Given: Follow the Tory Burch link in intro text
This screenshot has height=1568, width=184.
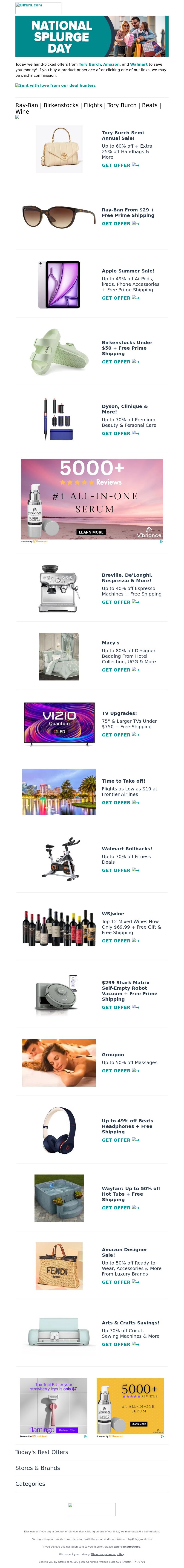Looking at the screenshot, I should pyautogui.click(x=89, y=64).
